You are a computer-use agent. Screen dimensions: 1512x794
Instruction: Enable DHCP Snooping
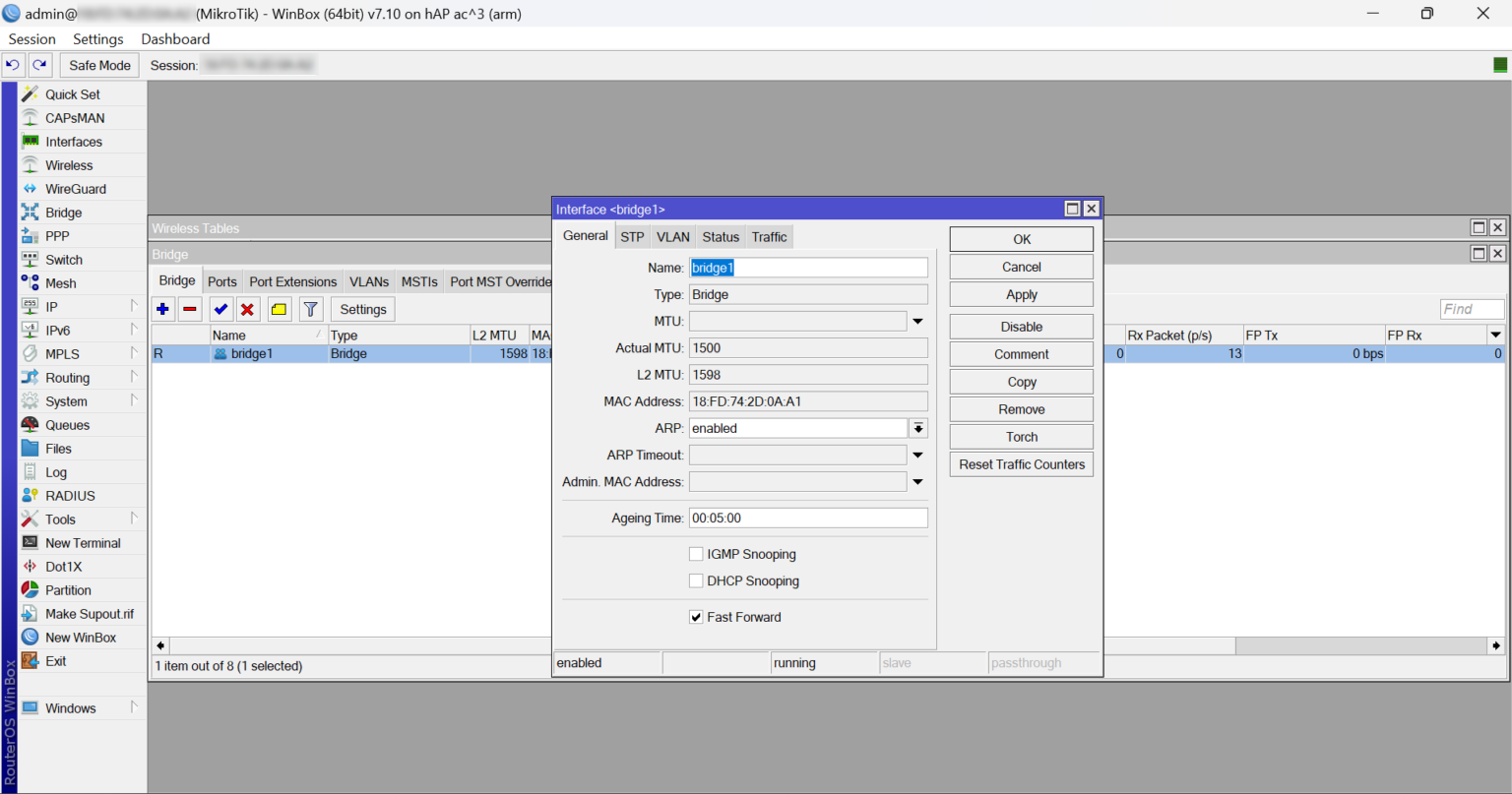[696, 580]
